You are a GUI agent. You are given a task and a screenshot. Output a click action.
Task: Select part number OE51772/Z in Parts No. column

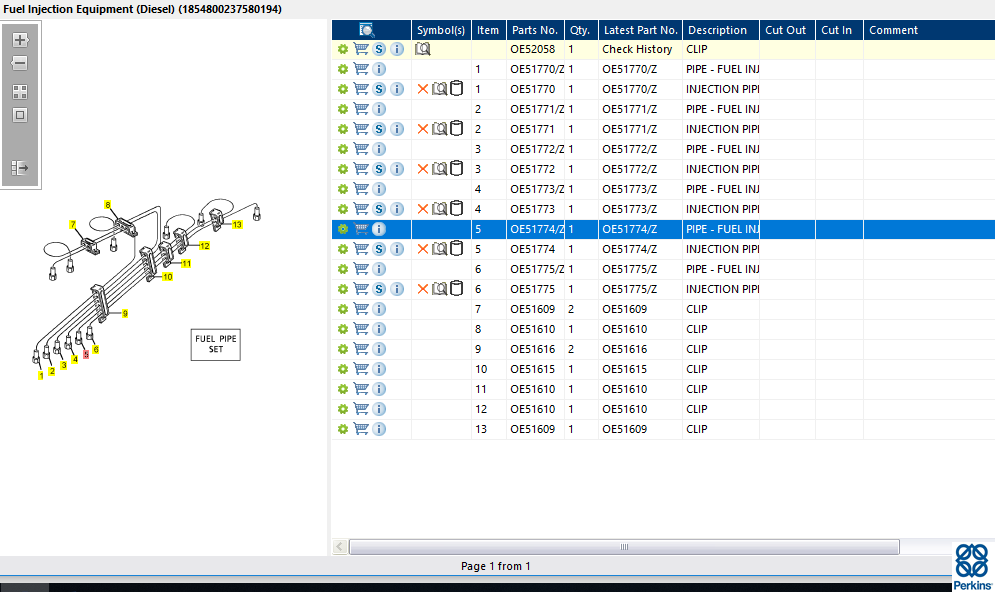tap(537, 149)
